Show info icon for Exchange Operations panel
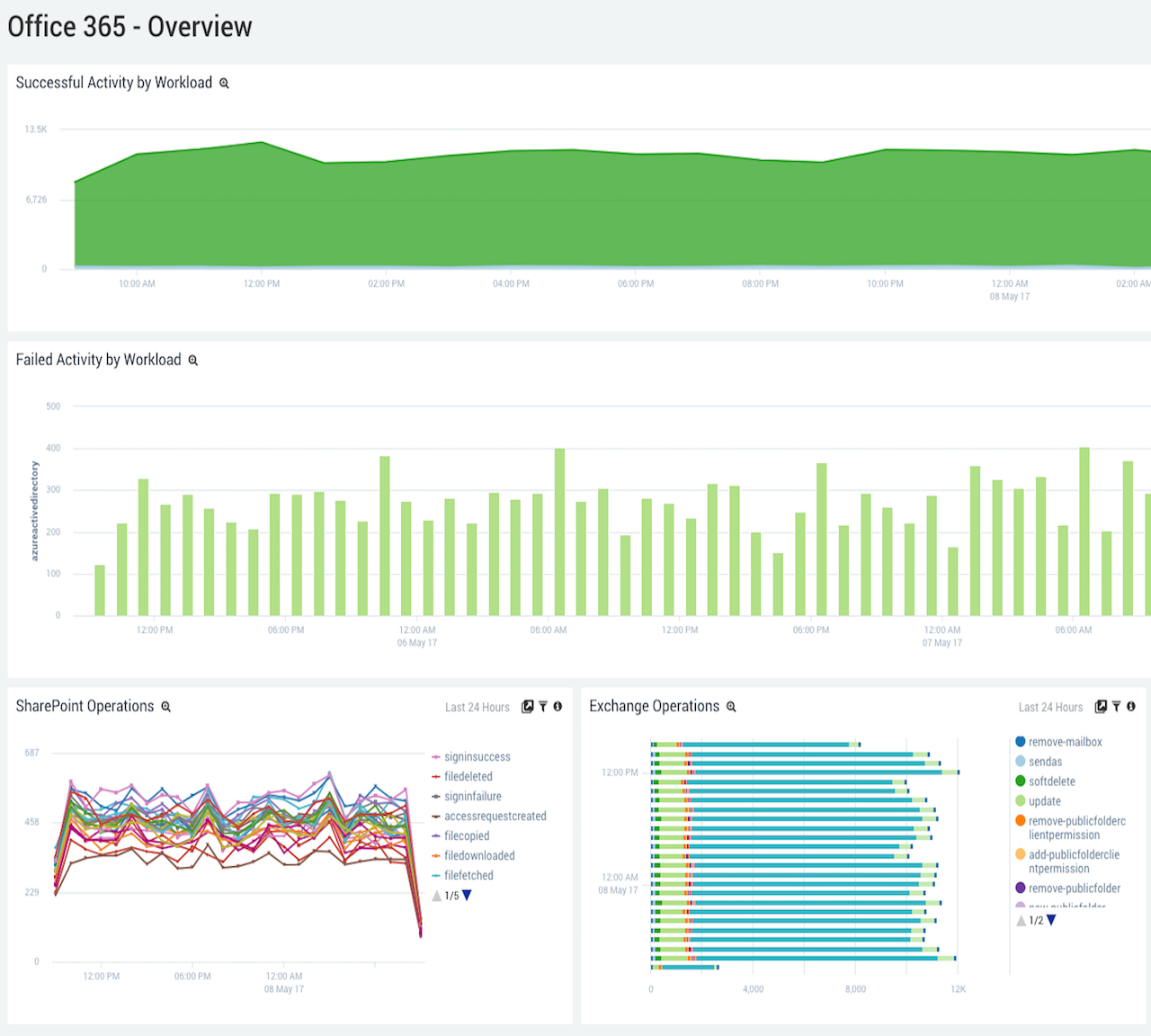The width and height of the screenshot is (1151, 1036). (x=1130, y=707)
